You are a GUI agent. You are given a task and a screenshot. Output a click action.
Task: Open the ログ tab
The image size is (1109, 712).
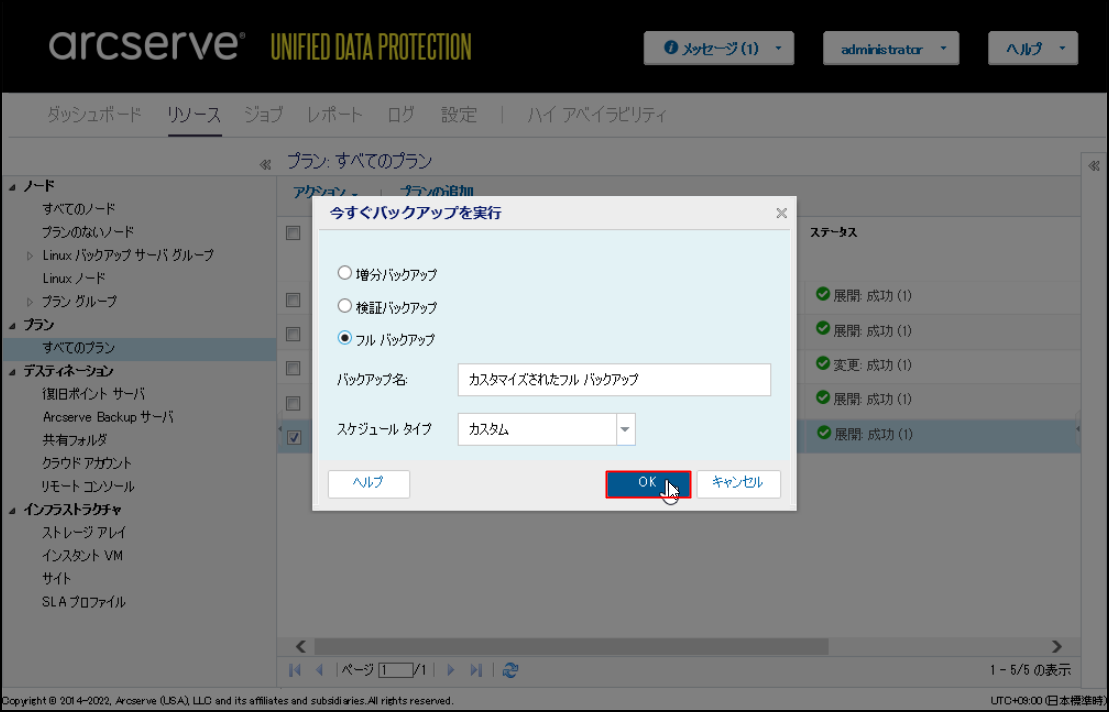coord(401,115)
